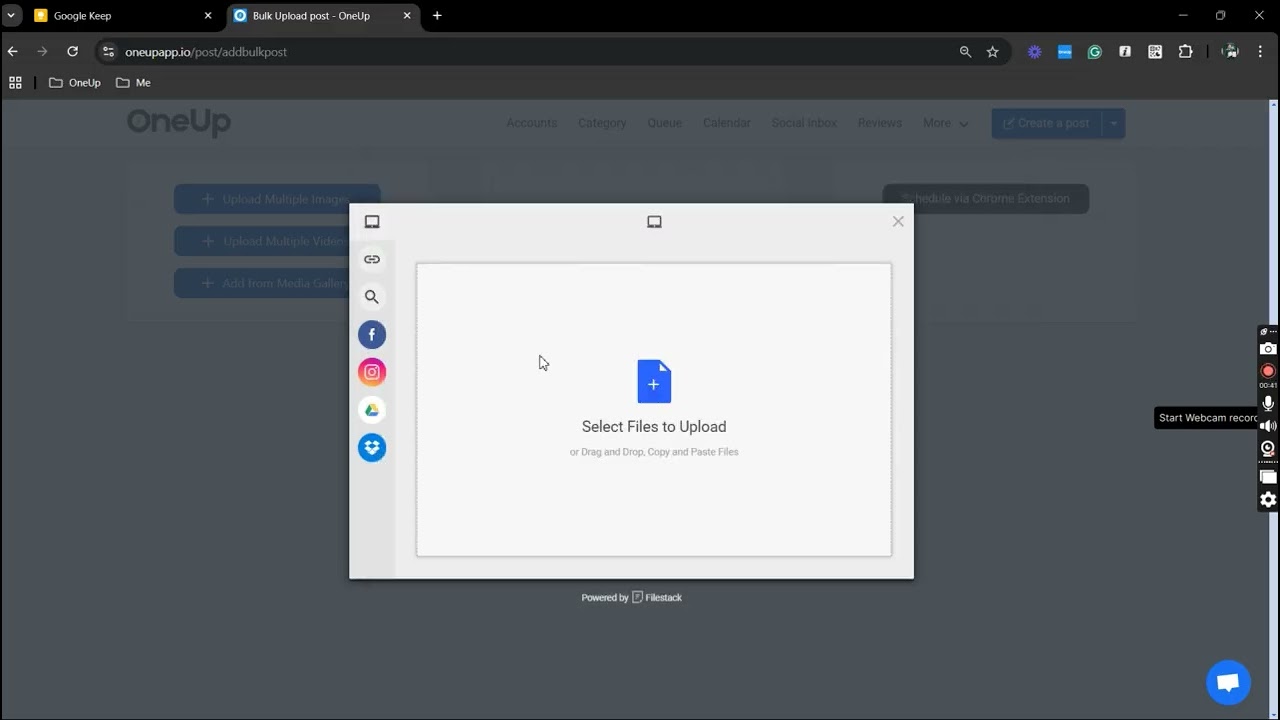Open the Accounts menu item
This screenshot has height=720, width=1280.
532,123
